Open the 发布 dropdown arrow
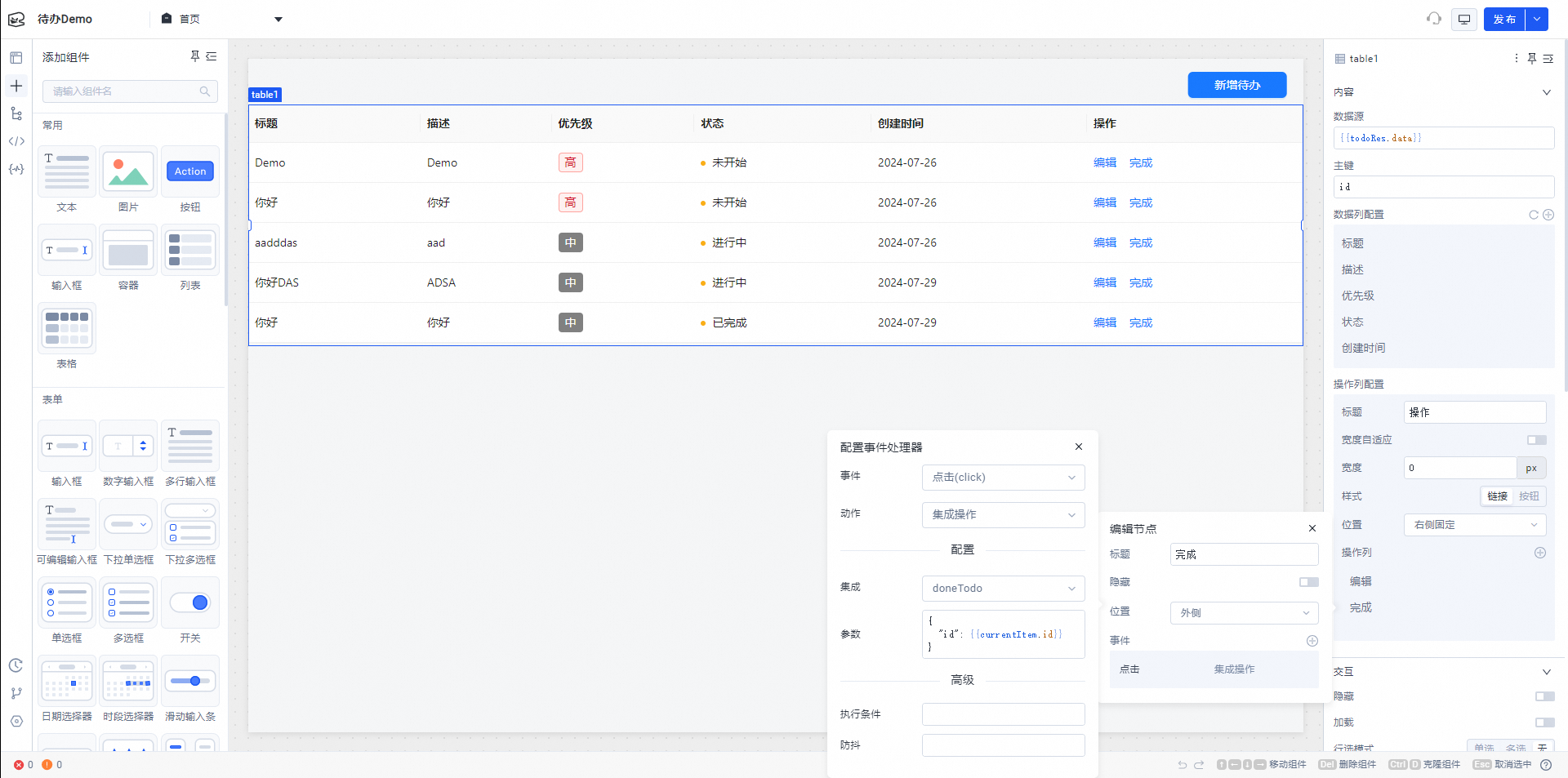Screen dimensions: 1568x778 tap(1538, 19)
